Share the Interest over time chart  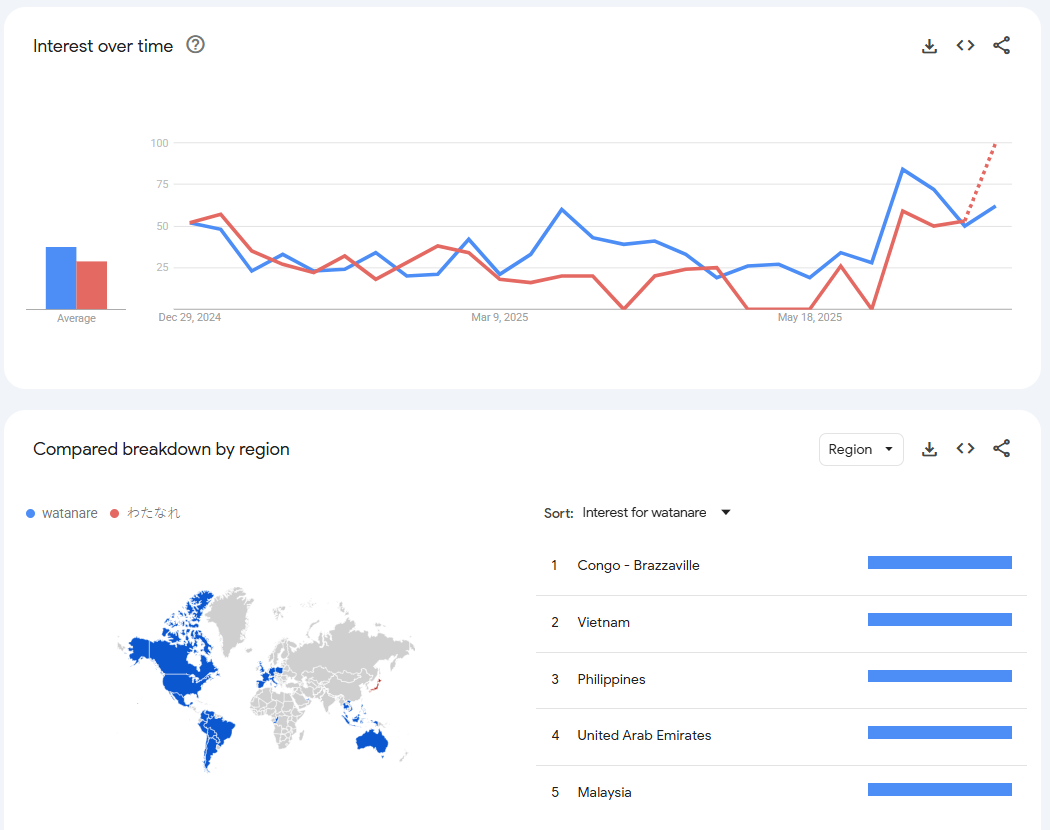point(1001,46)
